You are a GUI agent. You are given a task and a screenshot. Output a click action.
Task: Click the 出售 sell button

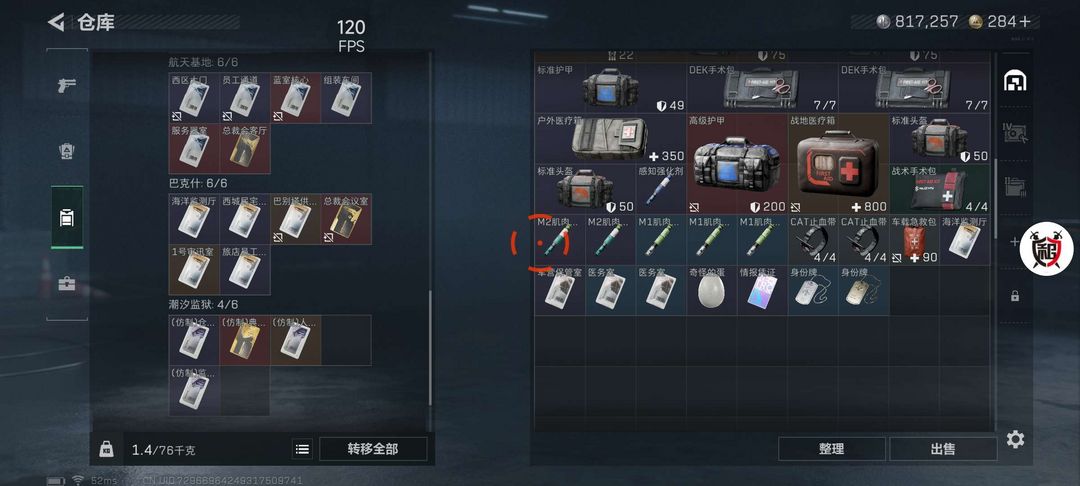pyautogui.click(x=943, y=449)
